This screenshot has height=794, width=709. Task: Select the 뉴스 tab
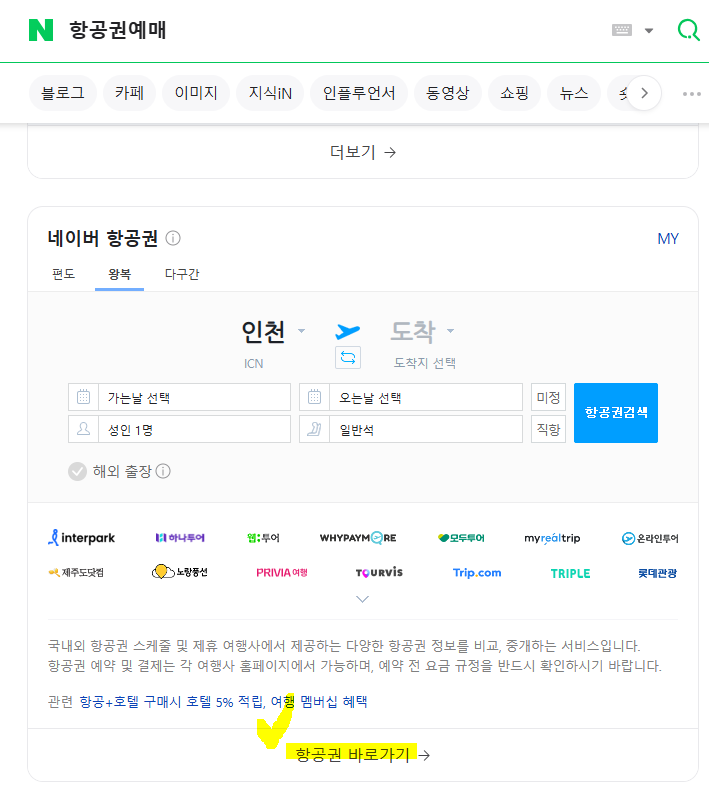[x=574, y=93]
